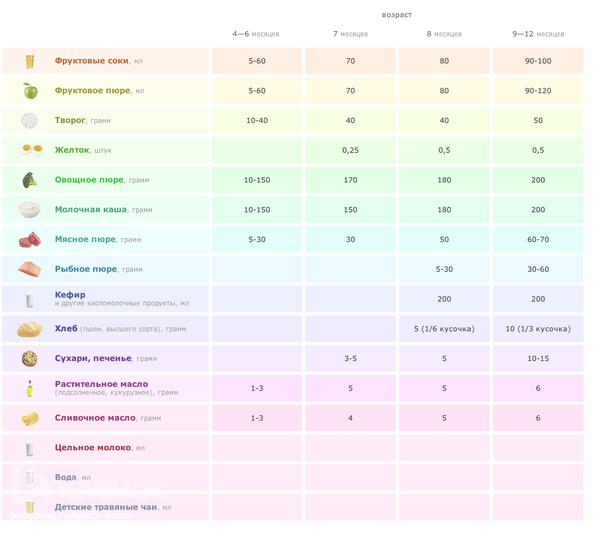Click the '0,25' yolk cell for 7 months

pos(350,151)
